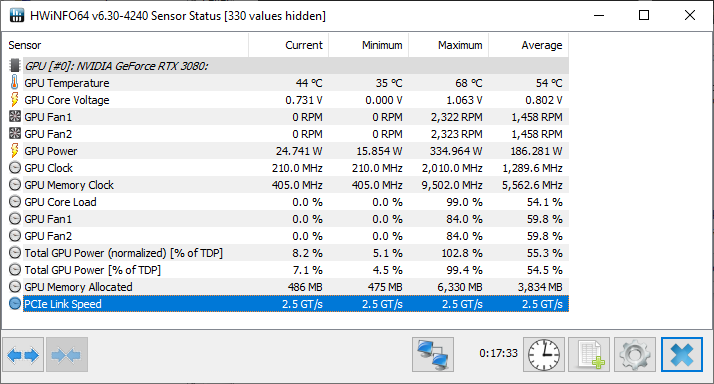Screen dimensions: 714x384
Task: Minimize the HWiNFO64 Sensor Status window
Action: click(x=599, y=15)
